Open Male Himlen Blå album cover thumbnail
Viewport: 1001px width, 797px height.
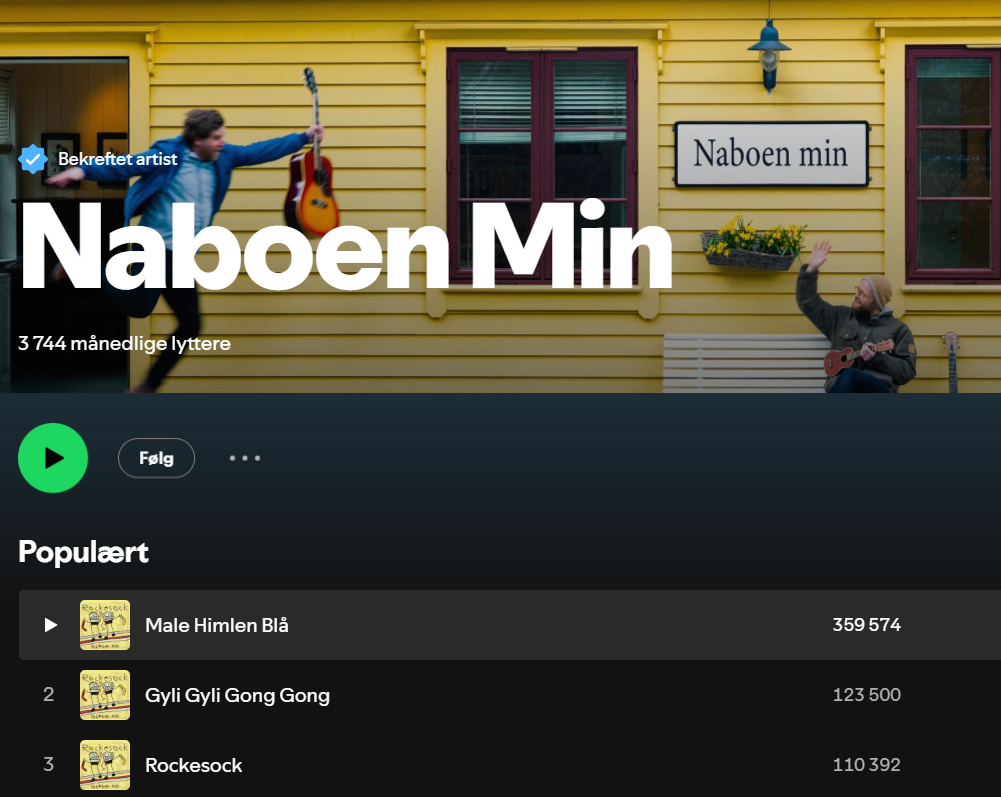click(x=105, y=625)
